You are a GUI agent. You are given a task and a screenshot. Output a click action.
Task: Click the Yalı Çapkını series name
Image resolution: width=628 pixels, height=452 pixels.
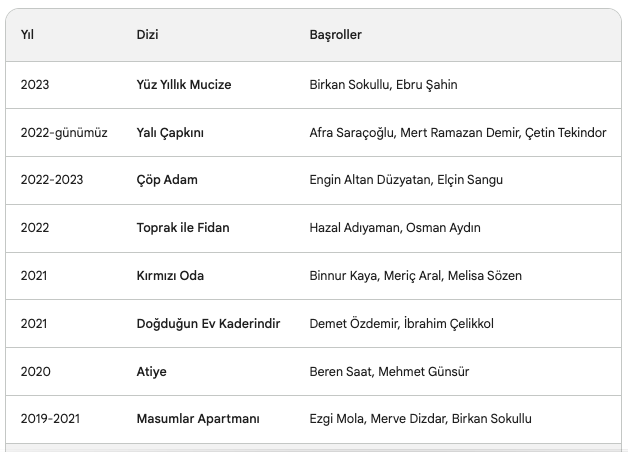click(x=170, y=133)
